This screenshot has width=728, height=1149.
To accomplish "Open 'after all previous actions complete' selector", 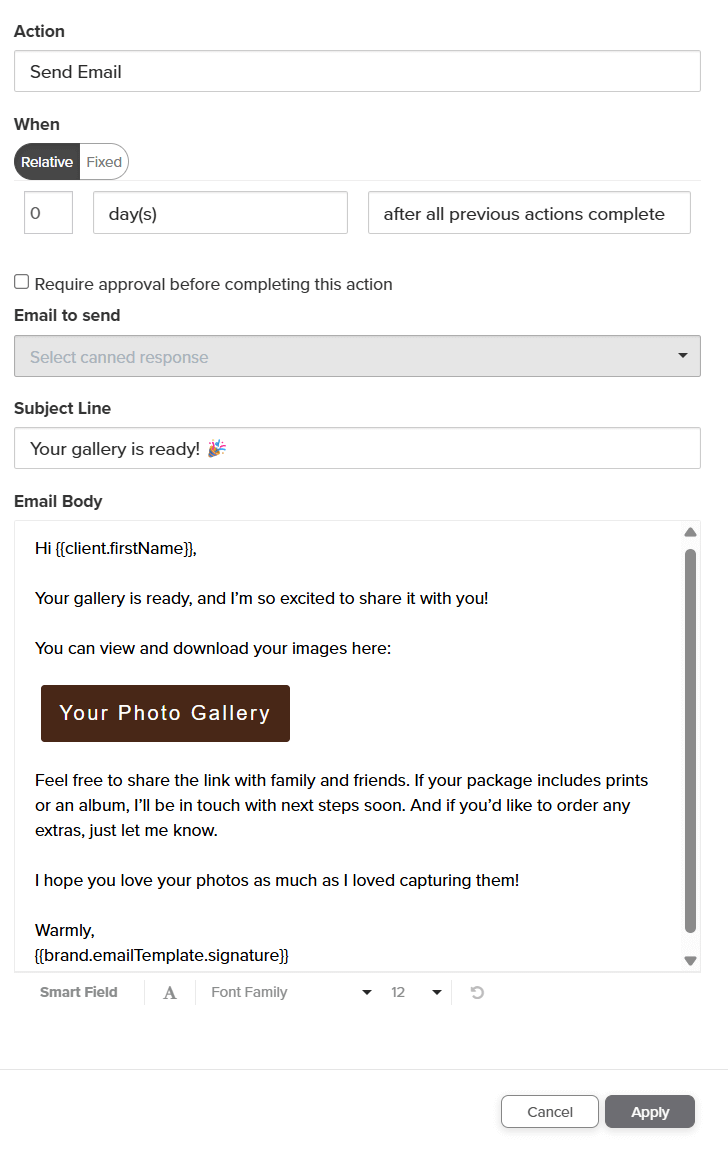I will pos(529,214).
